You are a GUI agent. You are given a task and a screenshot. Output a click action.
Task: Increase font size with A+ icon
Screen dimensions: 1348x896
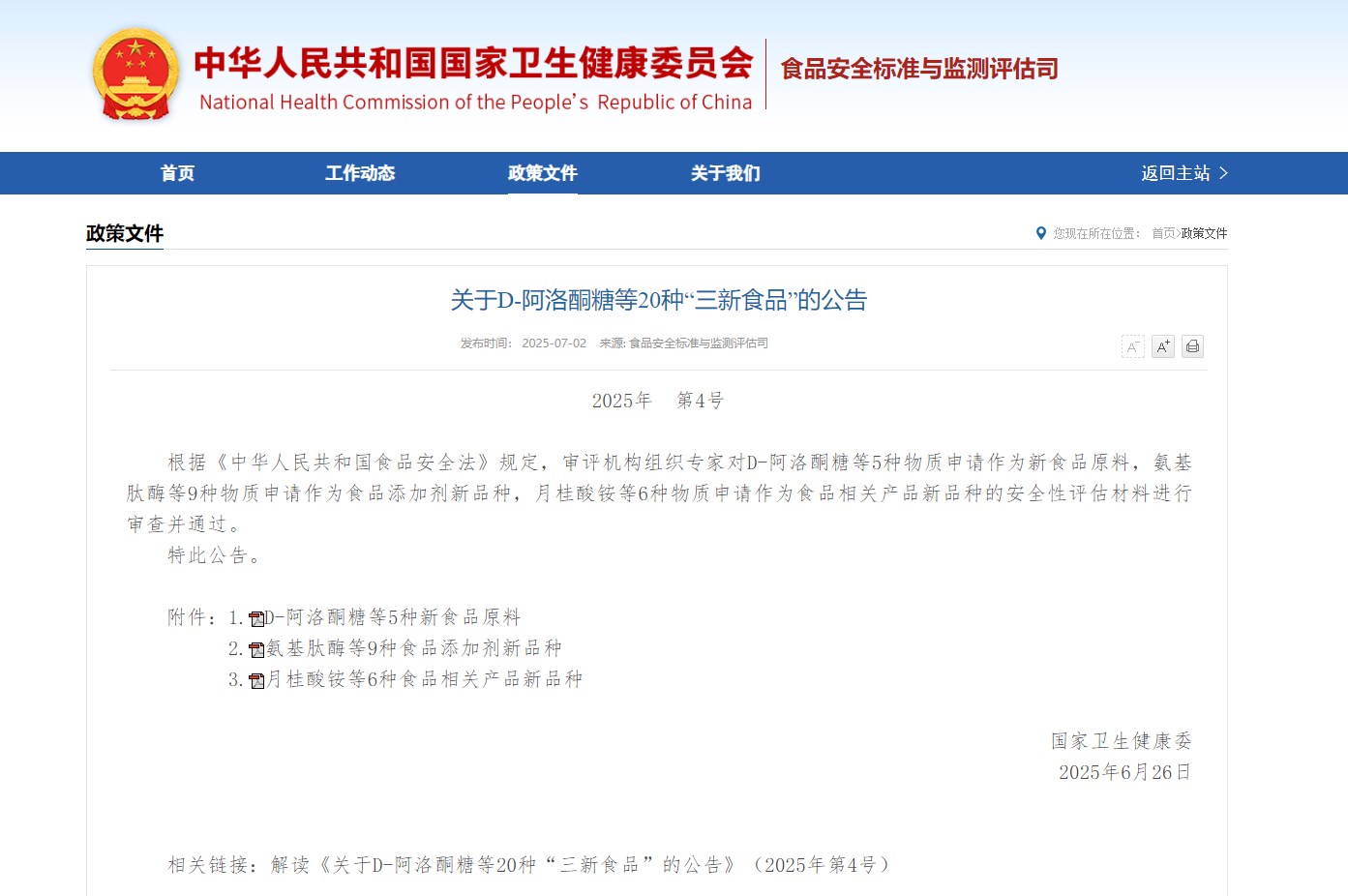(1163, 346)
